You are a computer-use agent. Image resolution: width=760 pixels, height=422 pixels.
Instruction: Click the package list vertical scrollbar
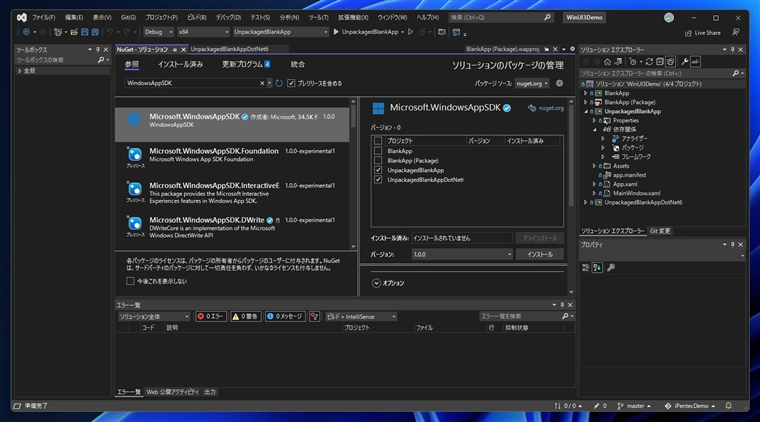pyautogui.click(x=353, y=173)
